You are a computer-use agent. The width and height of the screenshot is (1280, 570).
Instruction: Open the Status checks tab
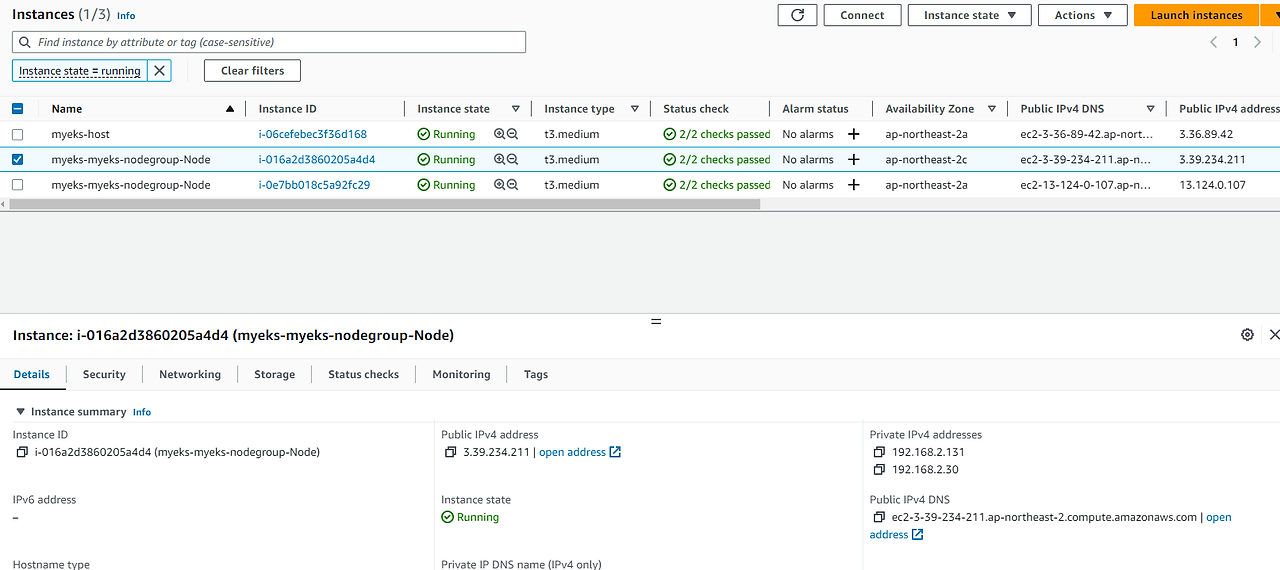(x=363, y=374)
